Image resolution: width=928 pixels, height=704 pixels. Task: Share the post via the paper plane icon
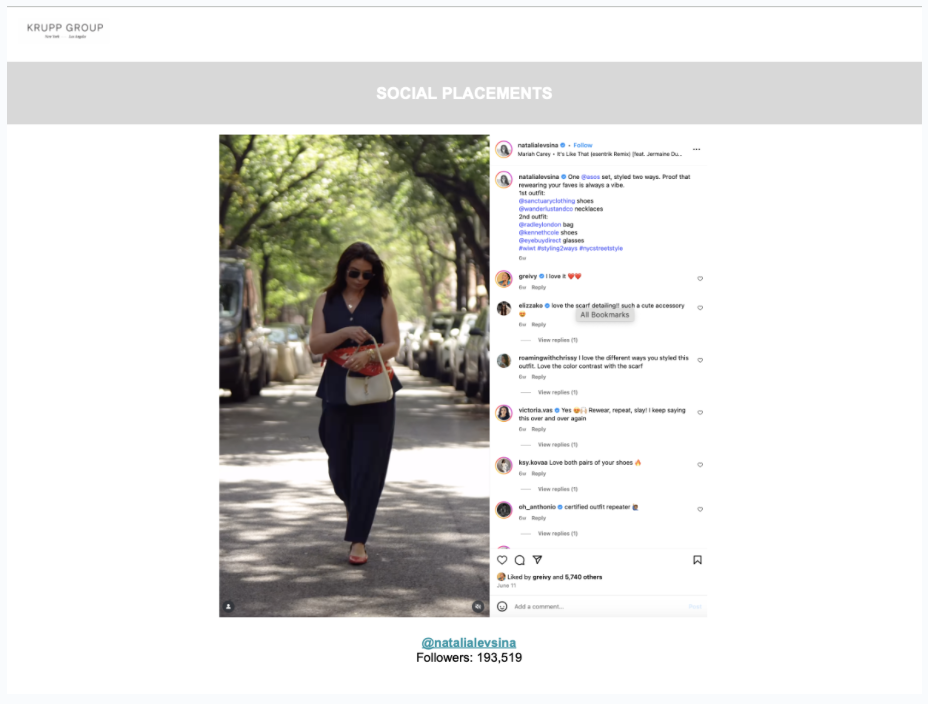coord(537,560)
